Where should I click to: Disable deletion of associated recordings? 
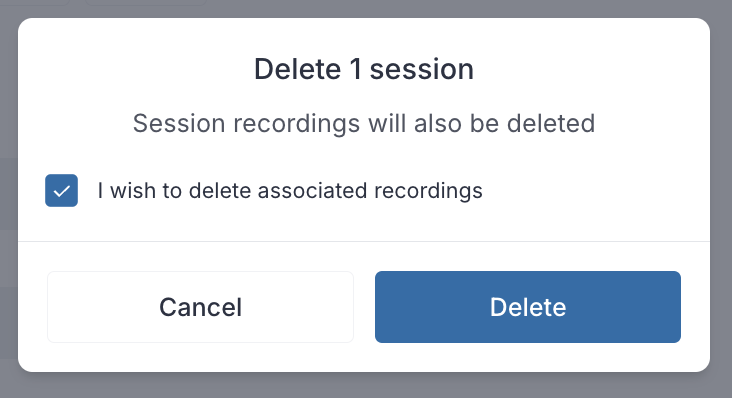pos(61,190)
